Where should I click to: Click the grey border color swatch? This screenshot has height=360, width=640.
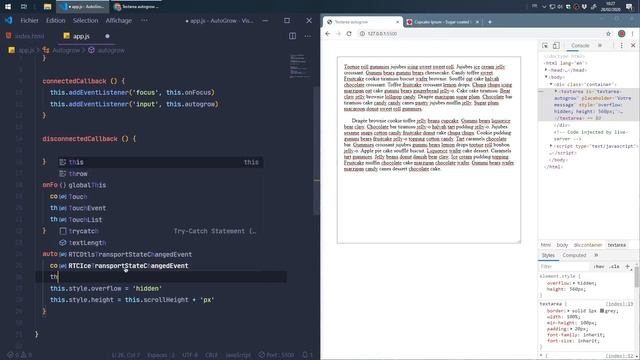(602, 311)
